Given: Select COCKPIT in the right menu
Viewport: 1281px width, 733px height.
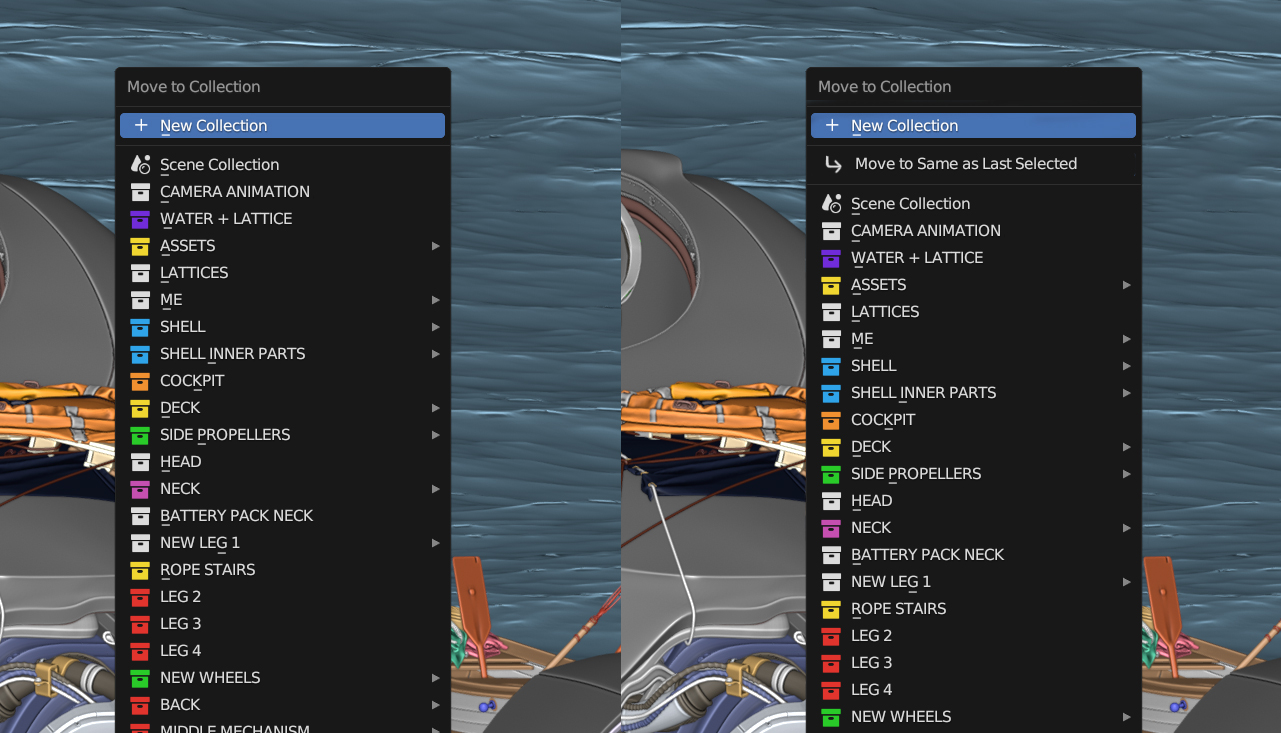Looking at the screenshot, I should click(x=973, y=420).
